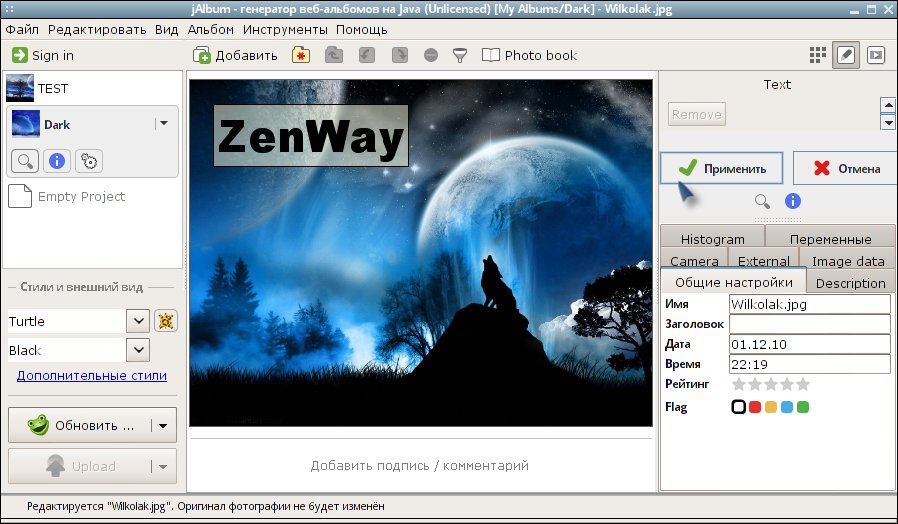Rotate image right toolbar icon

pos(399,55)
